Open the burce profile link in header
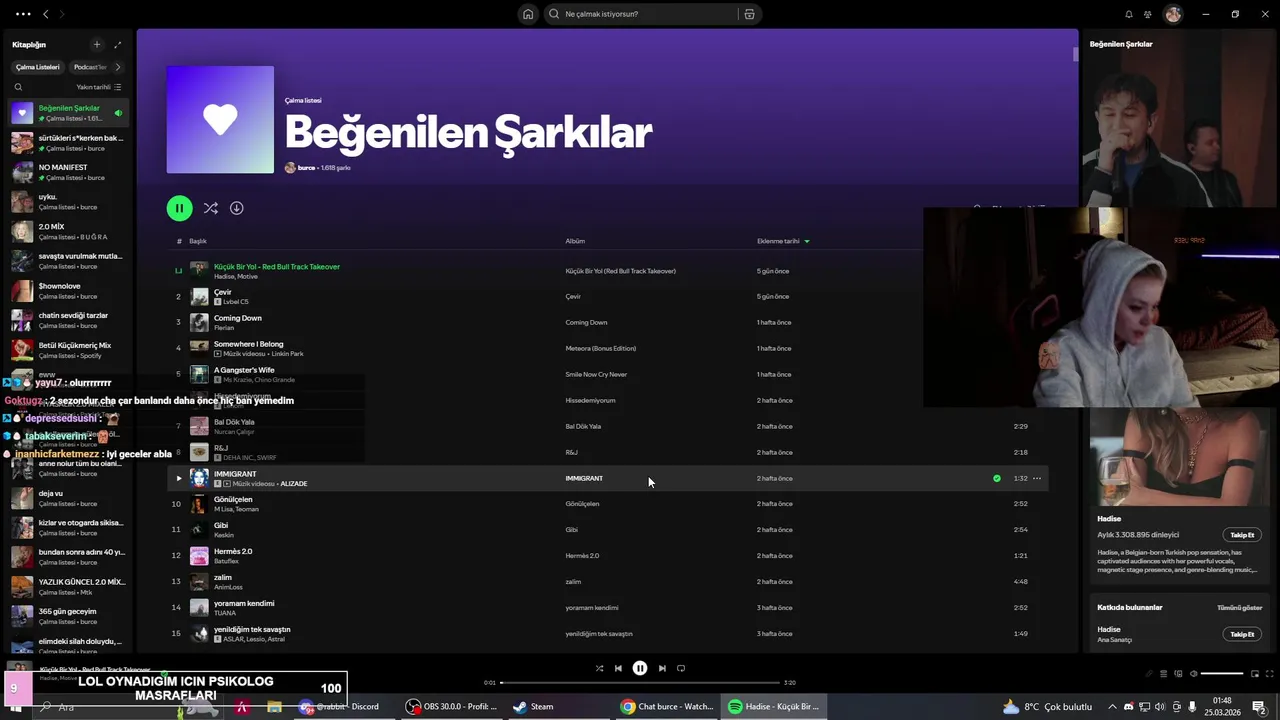The height and width of the screenshot is (720, 1280). tap(306, 168)
